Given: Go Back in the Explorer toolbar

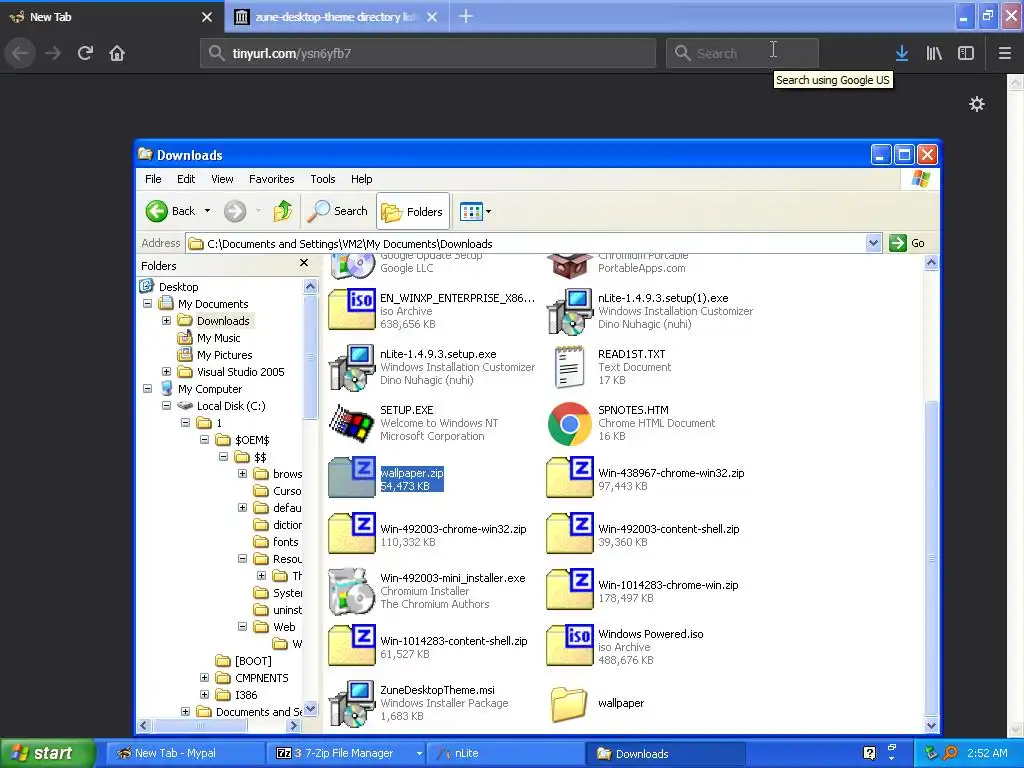Looking at the screenshot, I should [x=170, y=211].
